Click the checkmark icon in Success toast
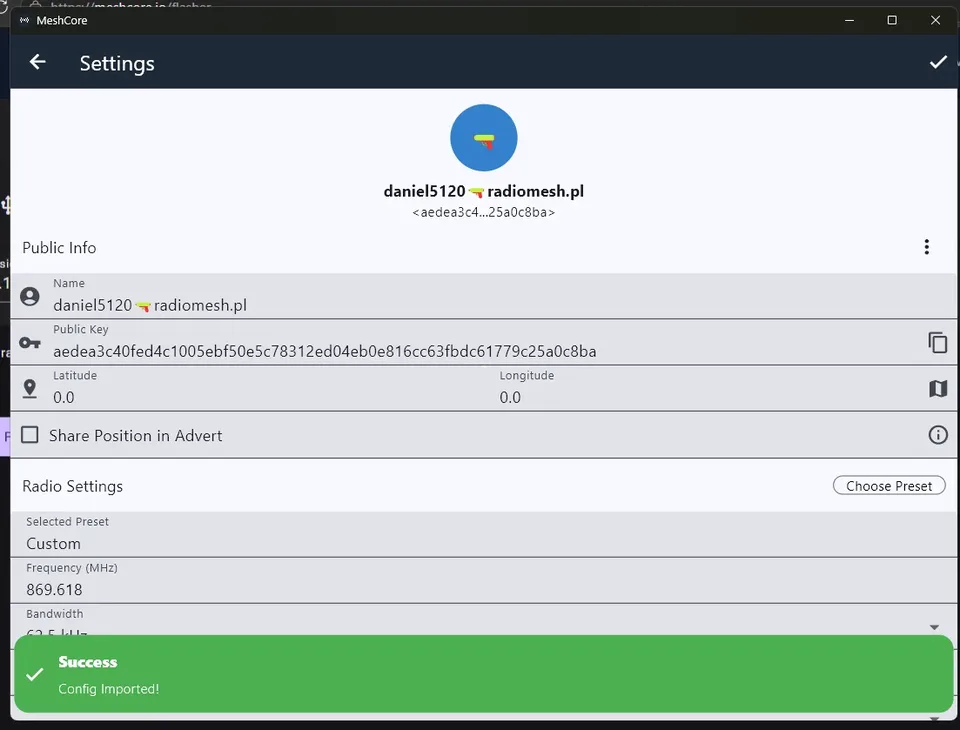Viewport: 960px width, 730px height. point(35,674)
